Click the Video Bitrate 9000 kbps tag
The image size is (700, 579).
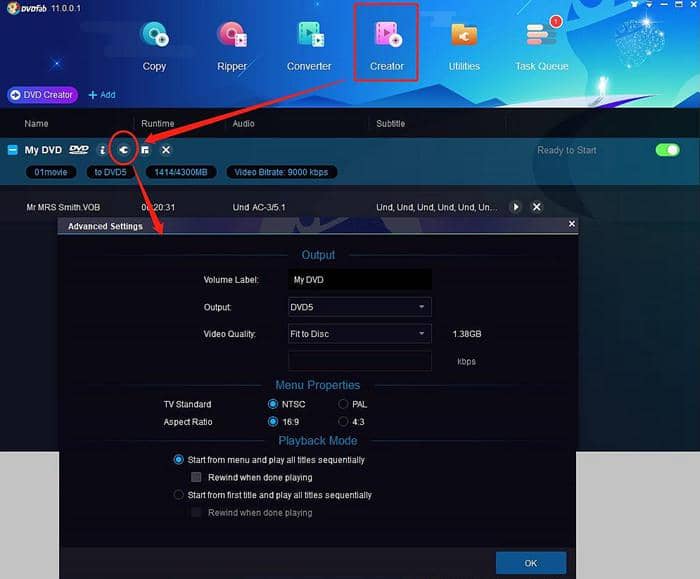pos(281,172)
